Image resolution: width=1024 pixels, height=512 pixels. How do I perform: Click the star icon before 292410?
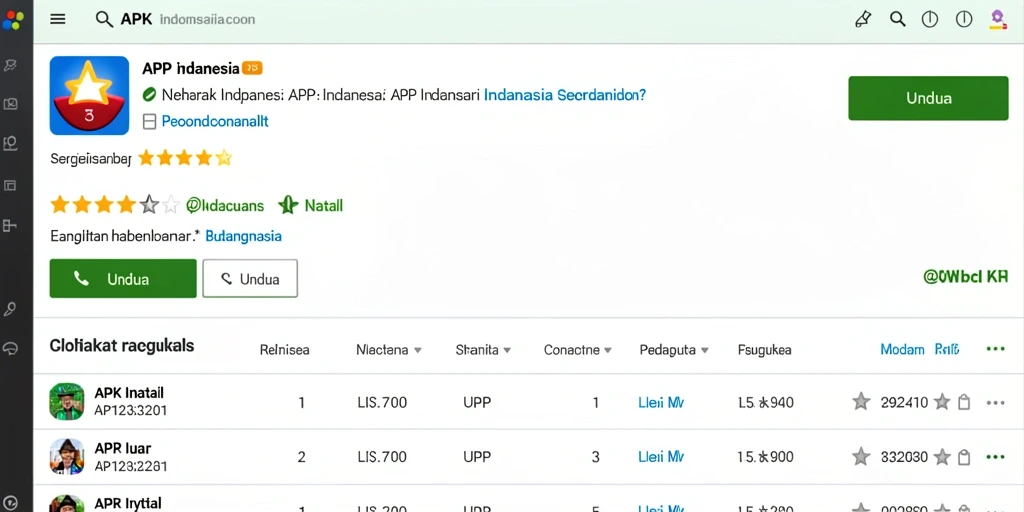tap(861, 402)
